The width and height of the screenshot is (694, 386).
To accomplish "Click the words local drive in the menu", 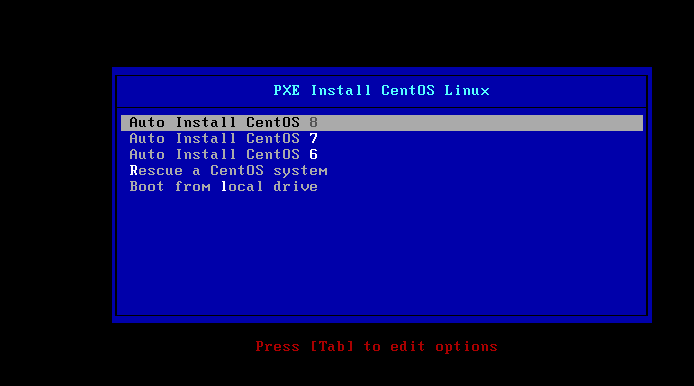I will click(269, 186).
